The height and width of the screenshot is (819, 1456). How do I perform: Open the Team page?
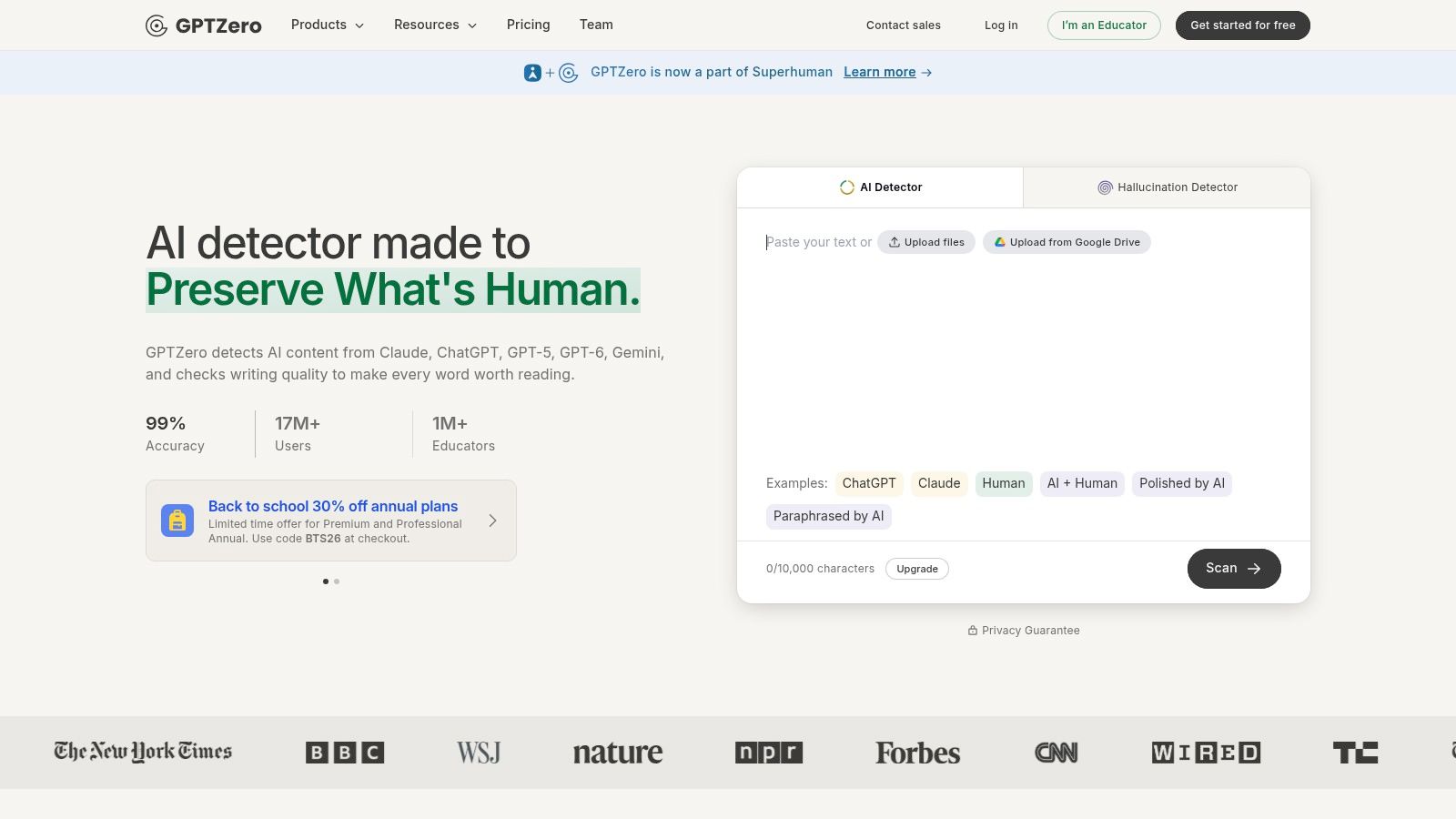tap(596, 25)
